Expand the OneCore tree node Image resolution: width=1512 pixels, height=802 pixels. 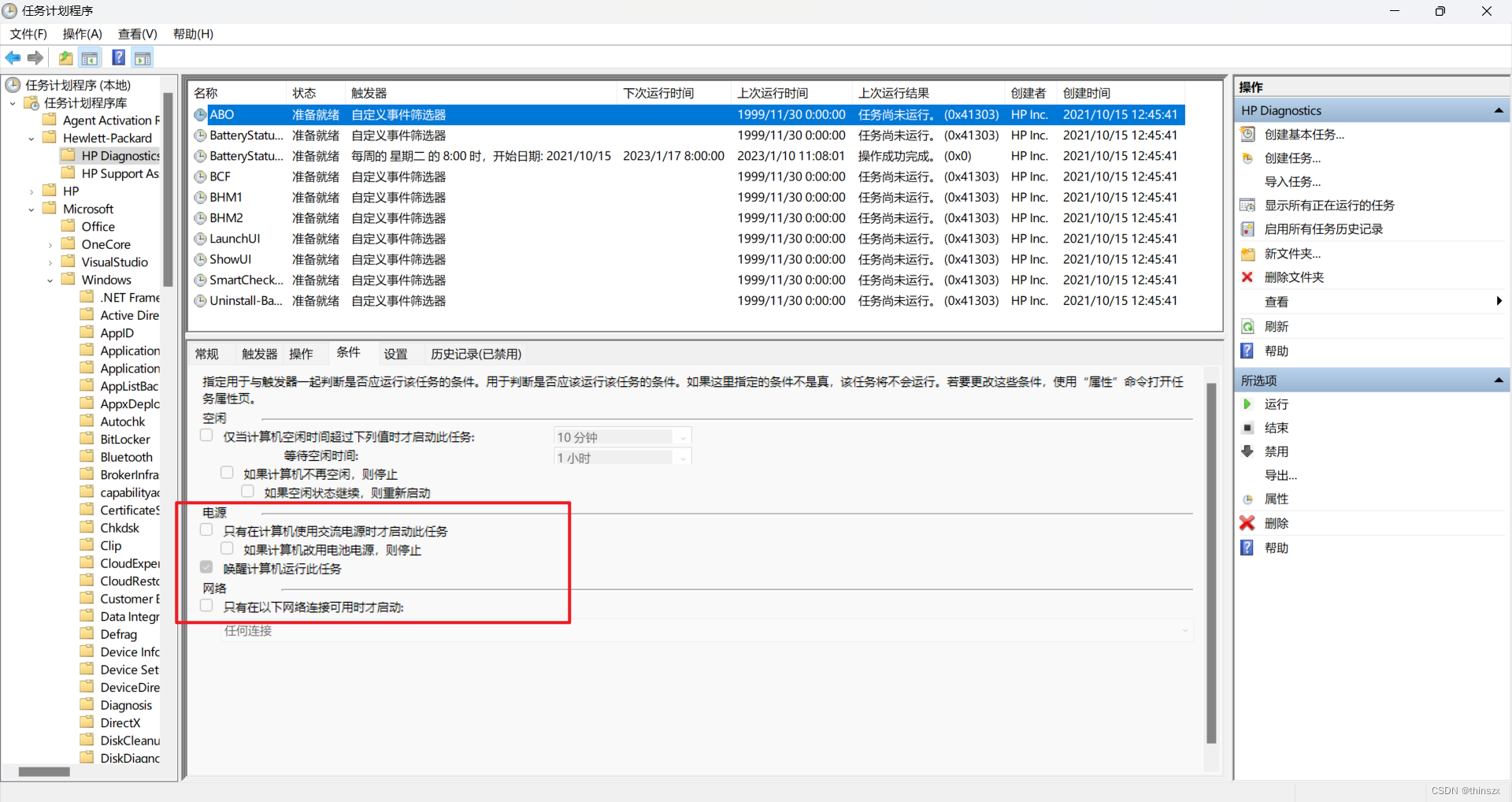click(x=50, y=245)
